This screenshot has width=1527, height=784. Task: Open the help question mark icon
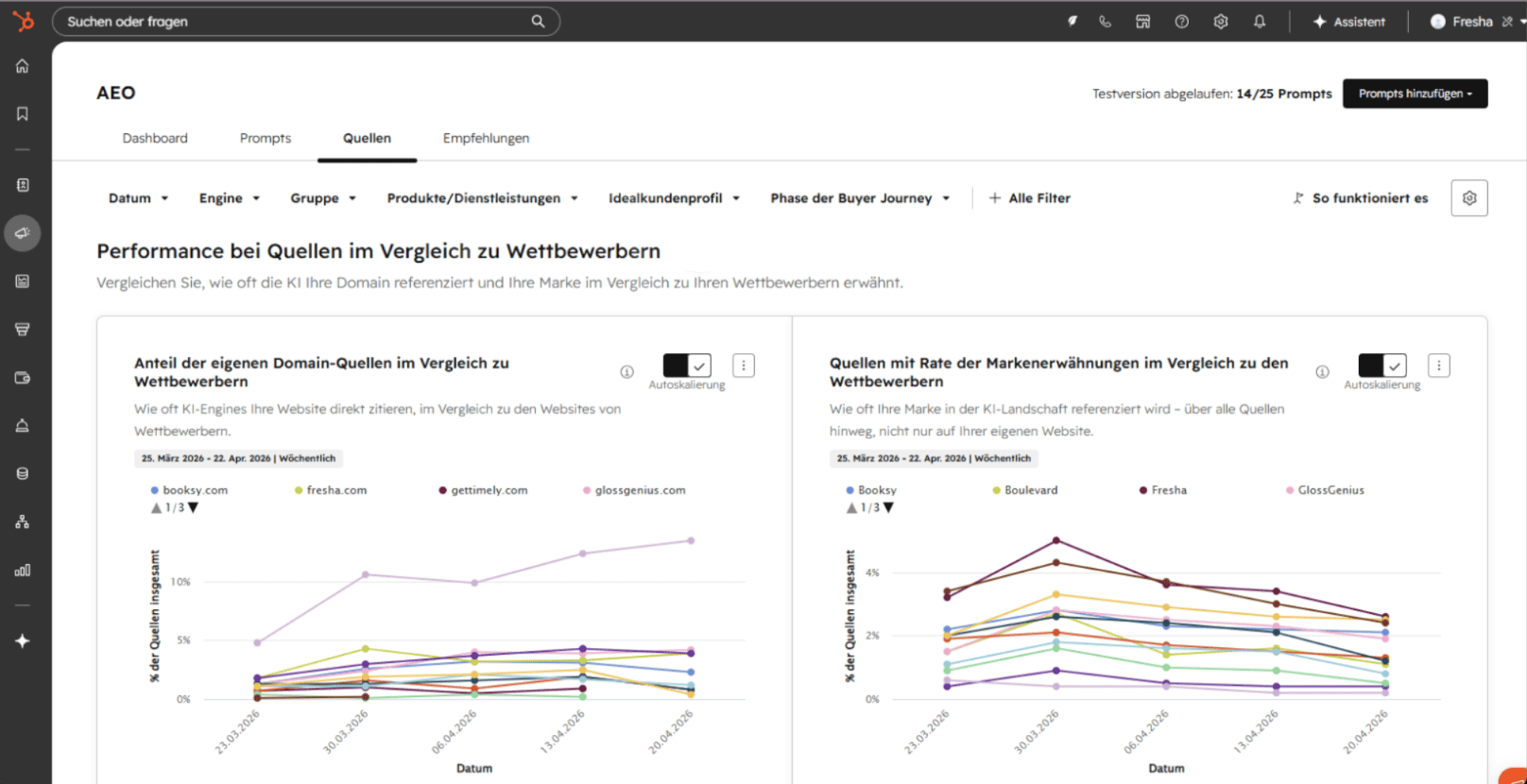click(x=1181, y=21)
